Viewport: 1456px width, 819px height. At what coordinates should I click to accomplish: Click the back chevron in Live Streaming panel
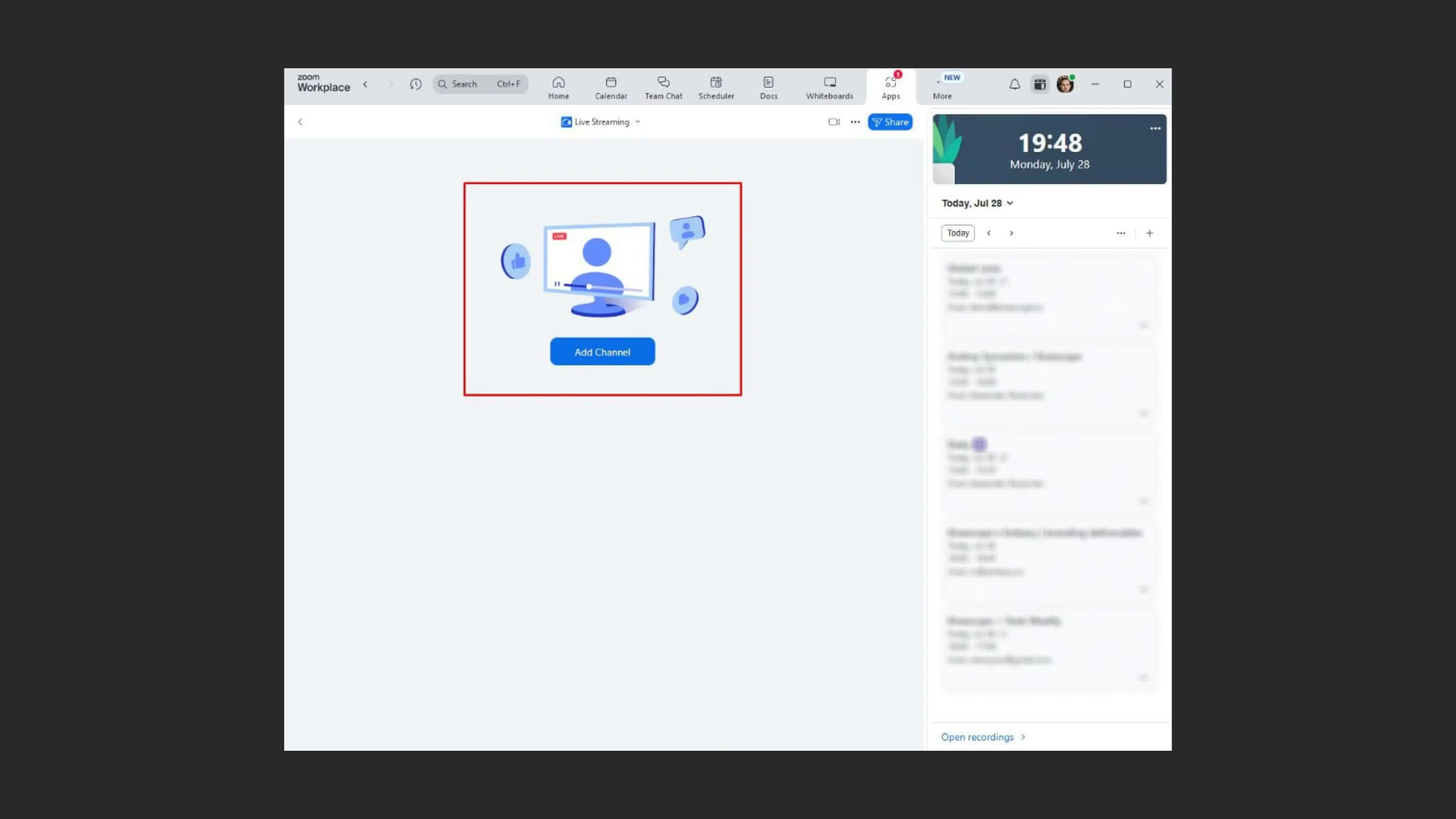point(300,121)
